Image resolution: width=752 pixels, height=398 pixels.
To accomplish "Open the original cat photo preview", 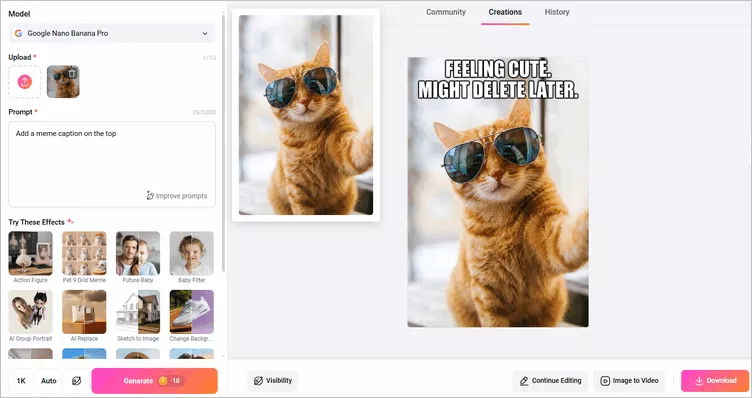I will (306, 115).
